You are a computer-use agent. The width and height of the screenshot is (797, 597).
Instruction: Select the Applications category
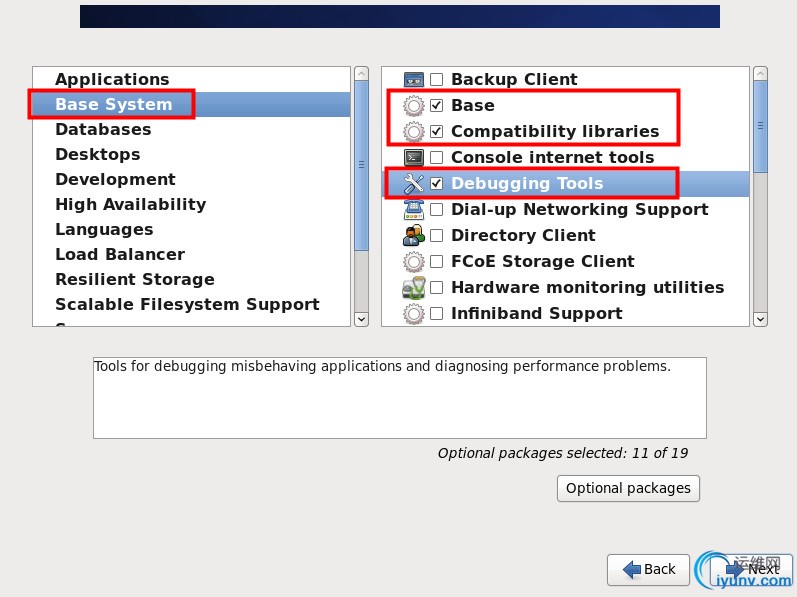[x=192, y=79]
